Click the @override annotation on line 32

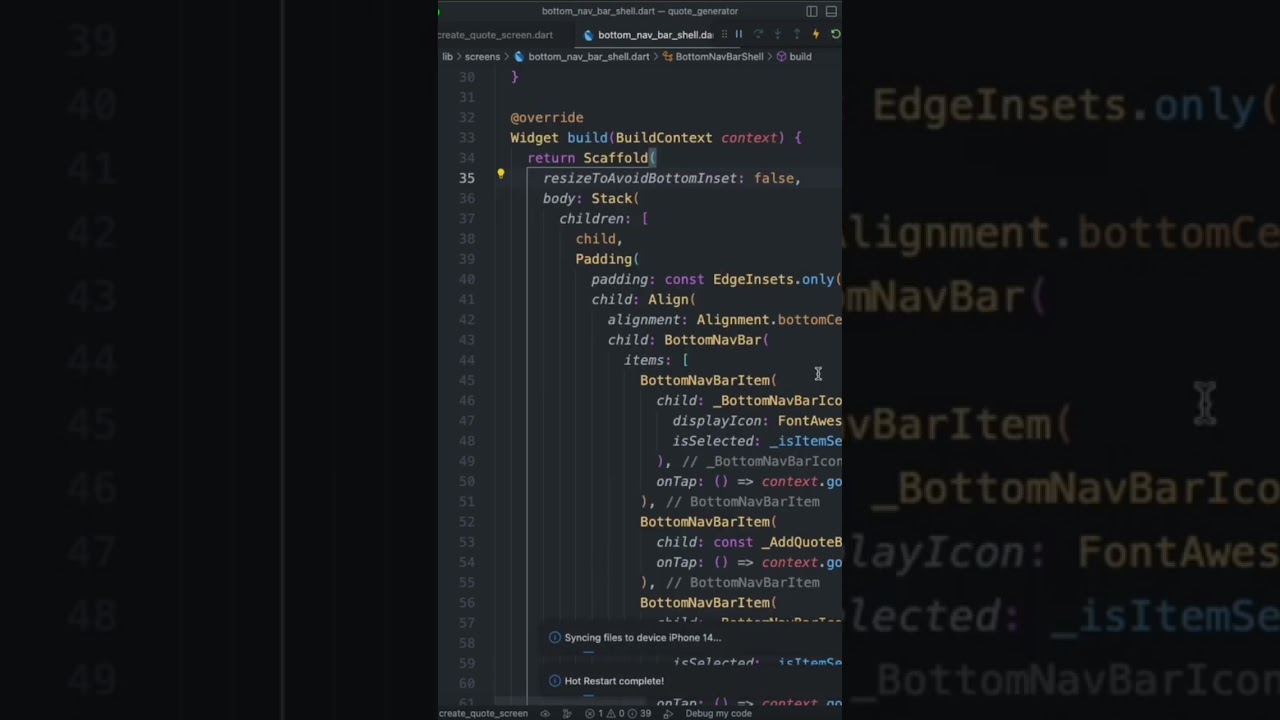point(547,117)
